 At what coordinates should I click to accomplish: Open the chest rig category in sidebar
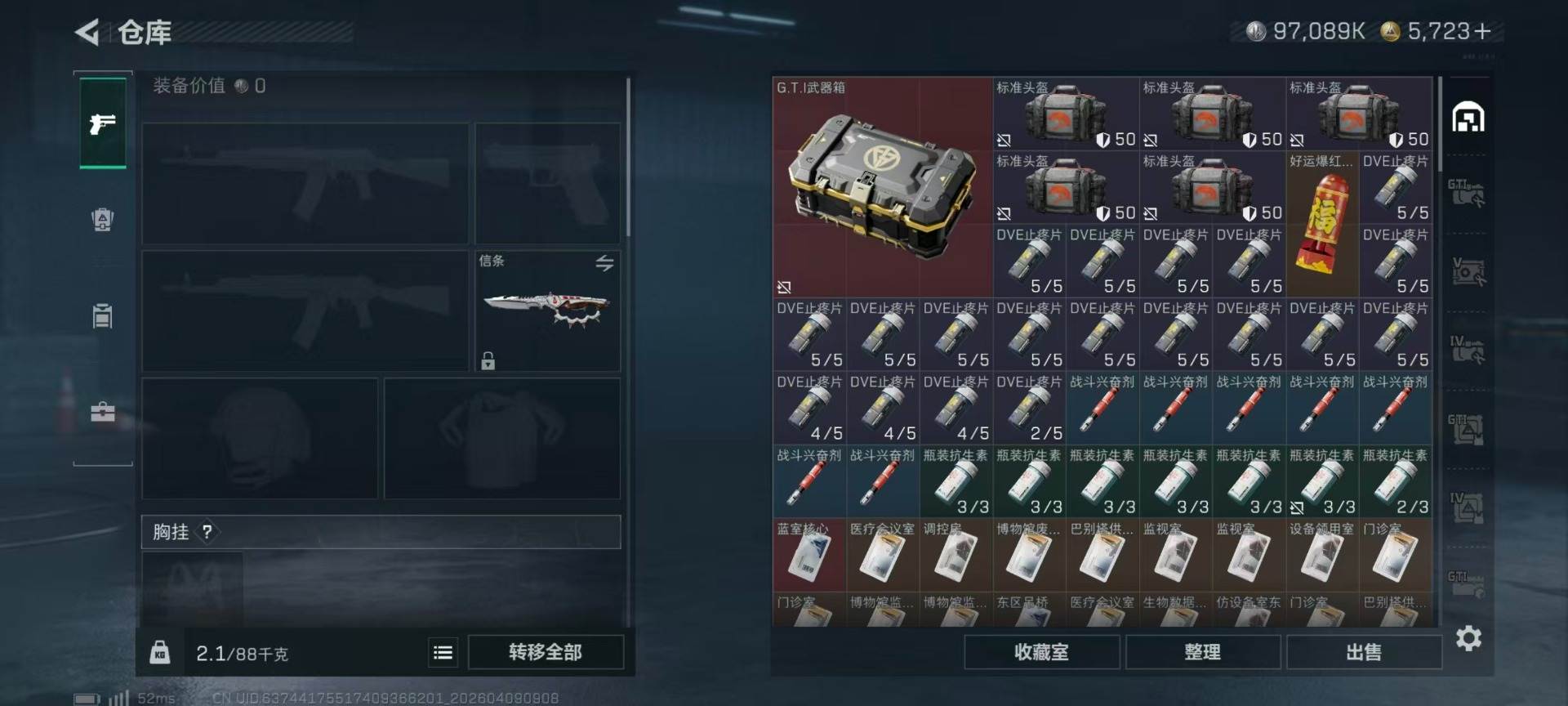click(103, 315)
